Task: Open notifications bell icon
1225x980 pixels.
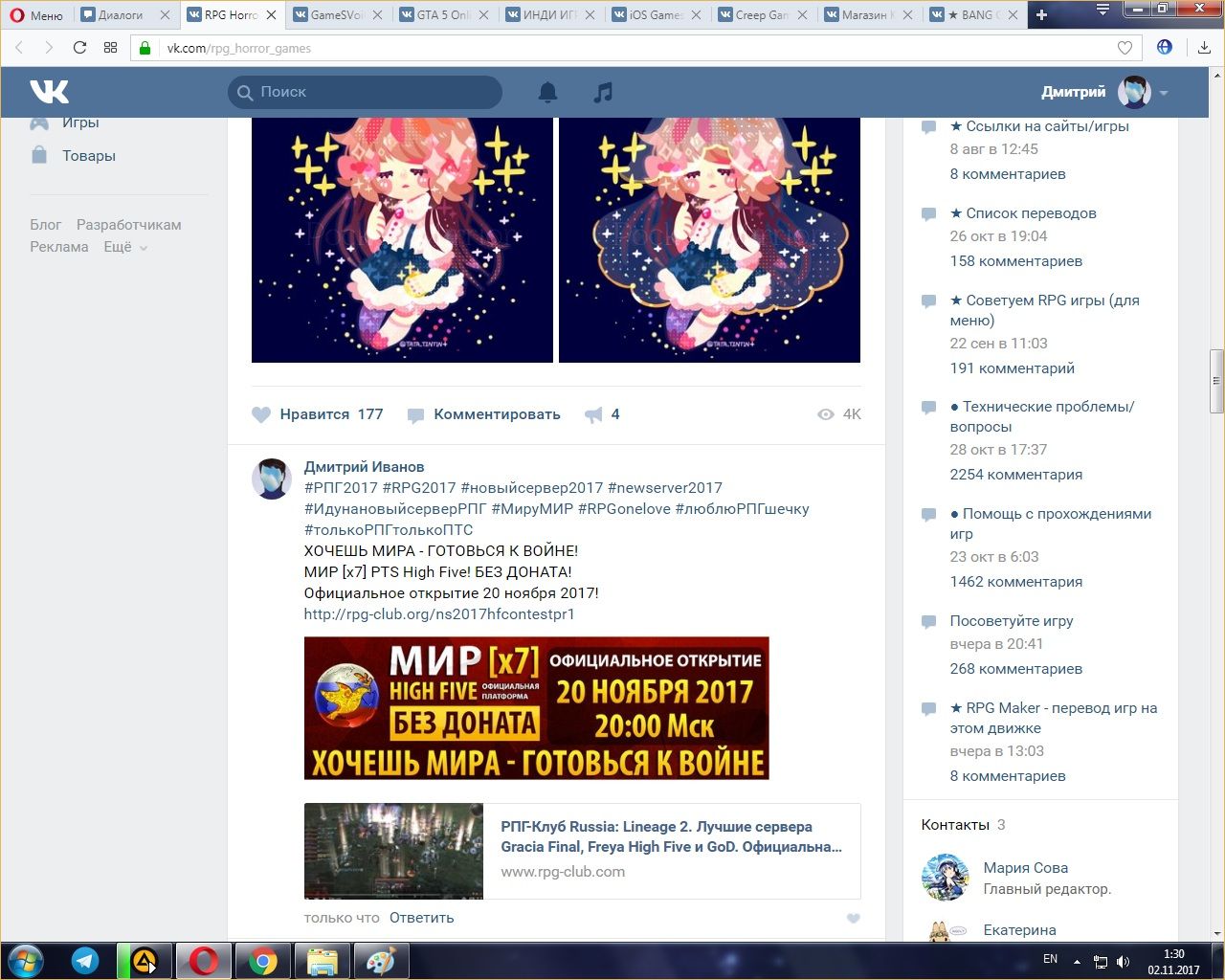Action: [x=547, y=92]
